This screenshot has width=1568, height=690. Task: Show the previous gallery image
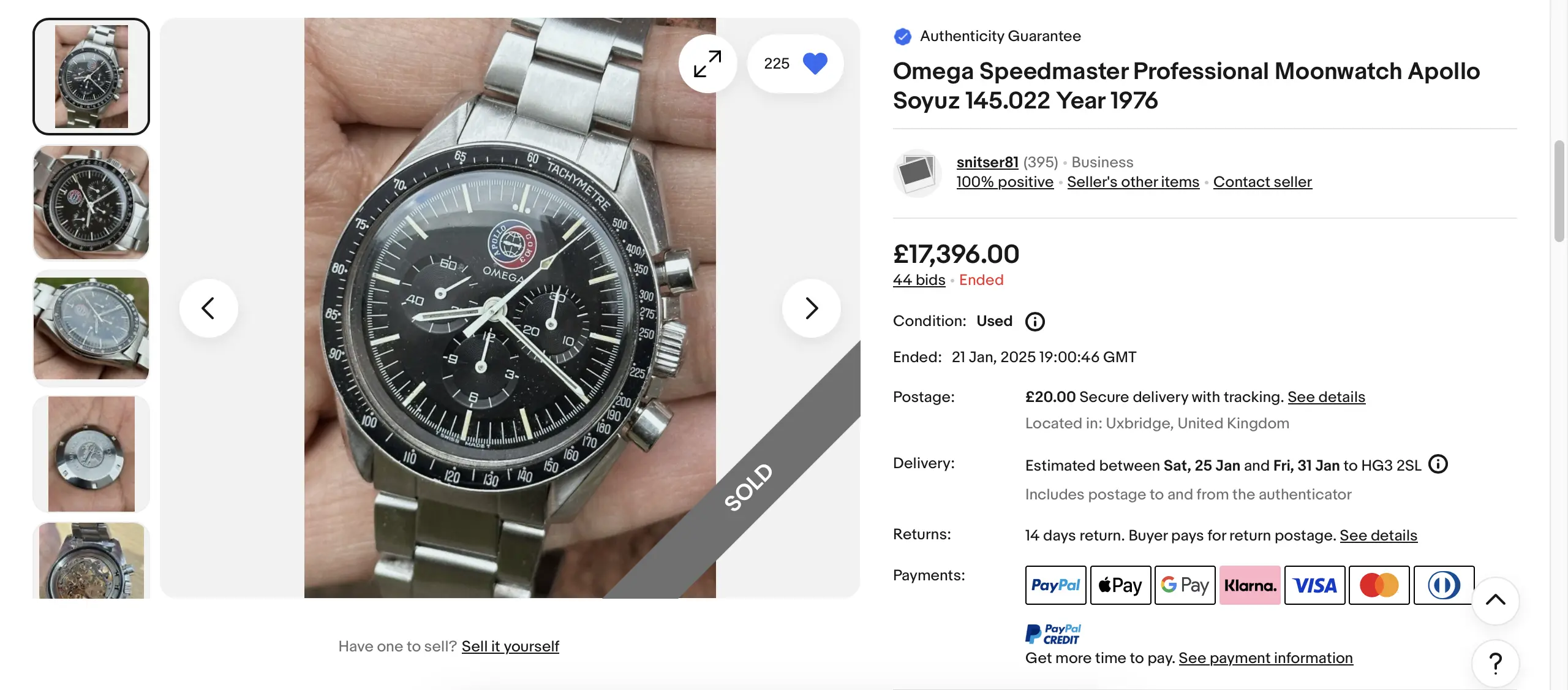(208, 308)
